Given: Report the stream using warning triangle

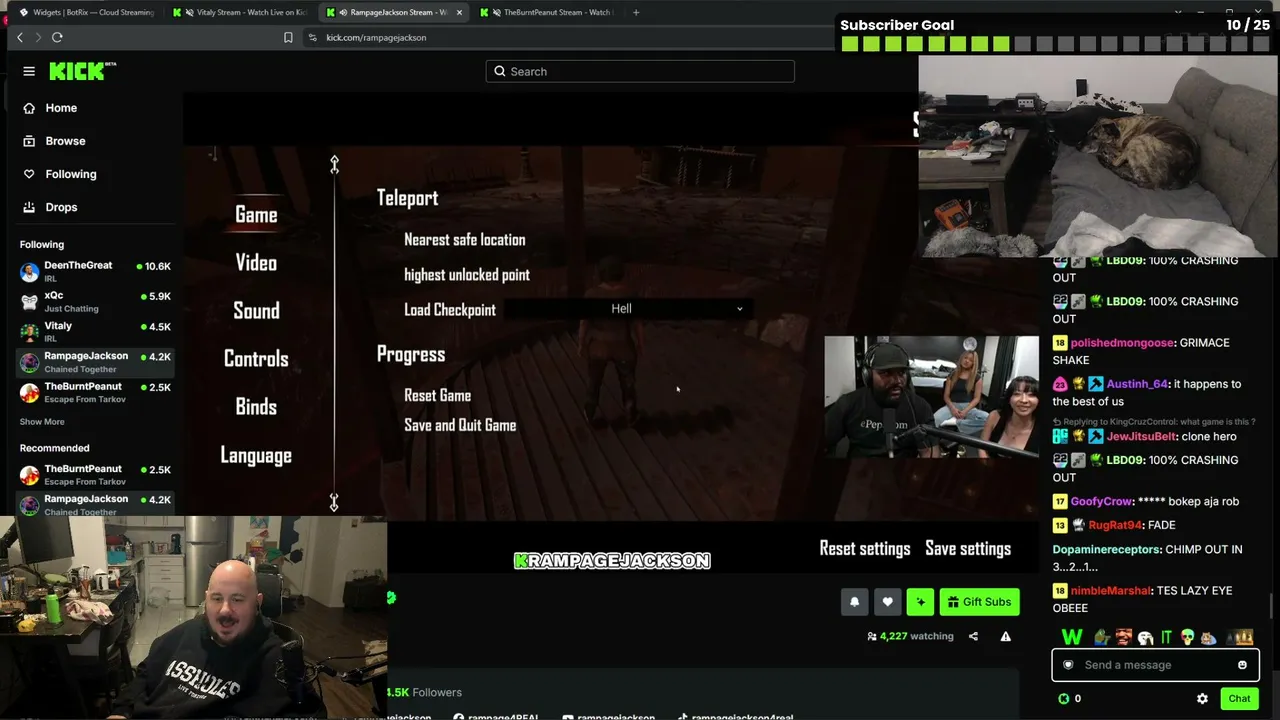Looking at the screenshot, I should tap(1005, 636).
